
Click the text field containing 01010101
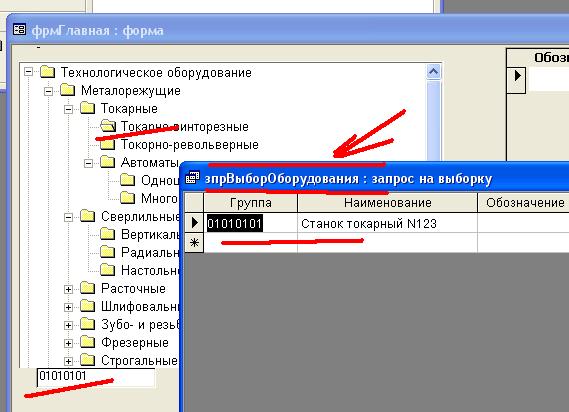pyautogui.click(x=96, y=378)
